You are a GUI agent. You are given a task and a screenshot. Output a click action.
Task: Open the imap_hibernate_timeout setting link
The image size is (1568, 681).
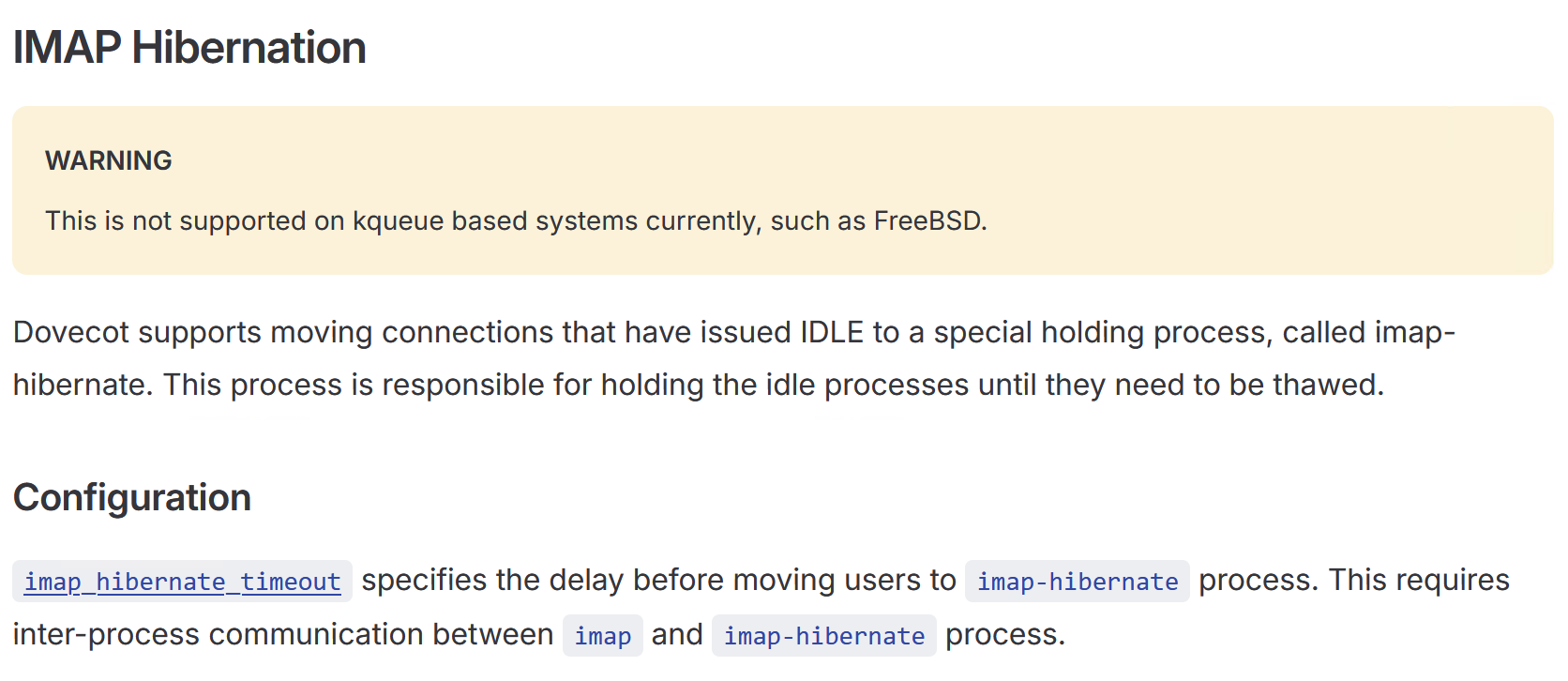[x=182, y=582]
